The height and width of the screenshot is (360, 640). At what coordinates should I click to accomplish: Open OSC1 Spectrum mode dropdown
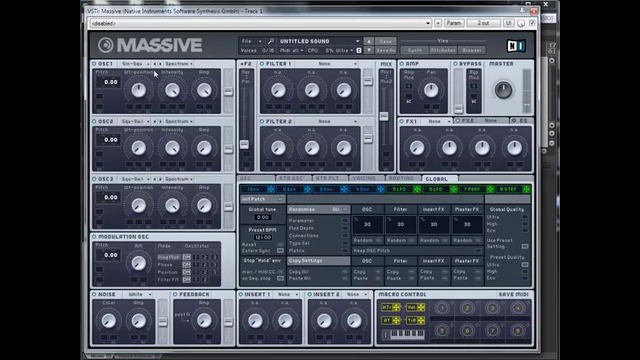pyautogui.click(x=179, y=64)
